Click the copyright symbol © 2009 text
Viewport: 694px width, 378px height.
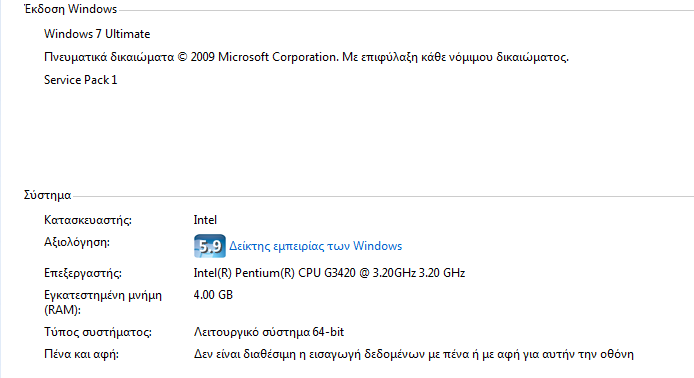pyautogui.click(x=196, y=57)
